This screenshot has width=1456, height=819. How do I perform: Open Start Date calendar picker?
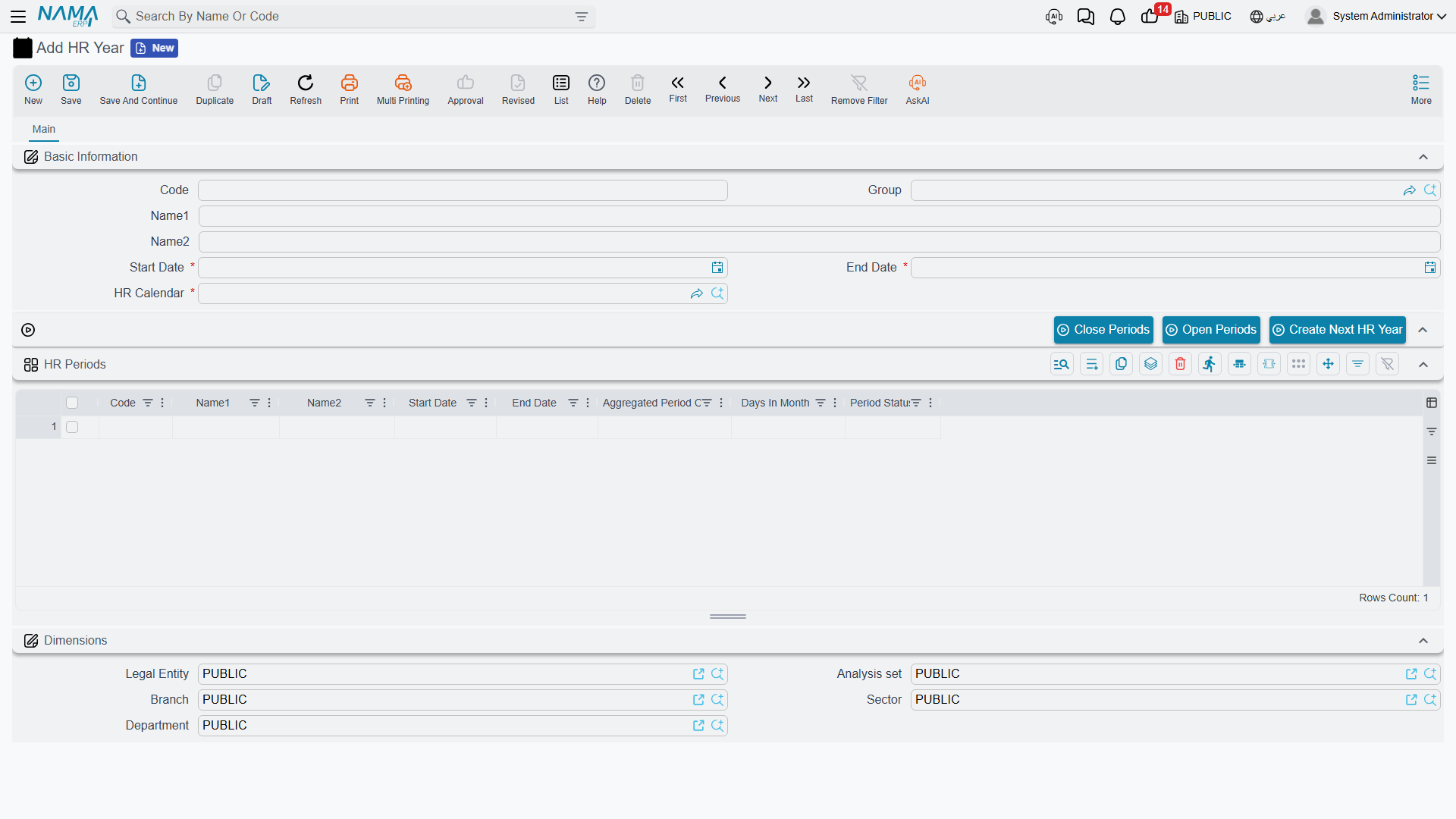pyautogui.click(x=717, y=268)
